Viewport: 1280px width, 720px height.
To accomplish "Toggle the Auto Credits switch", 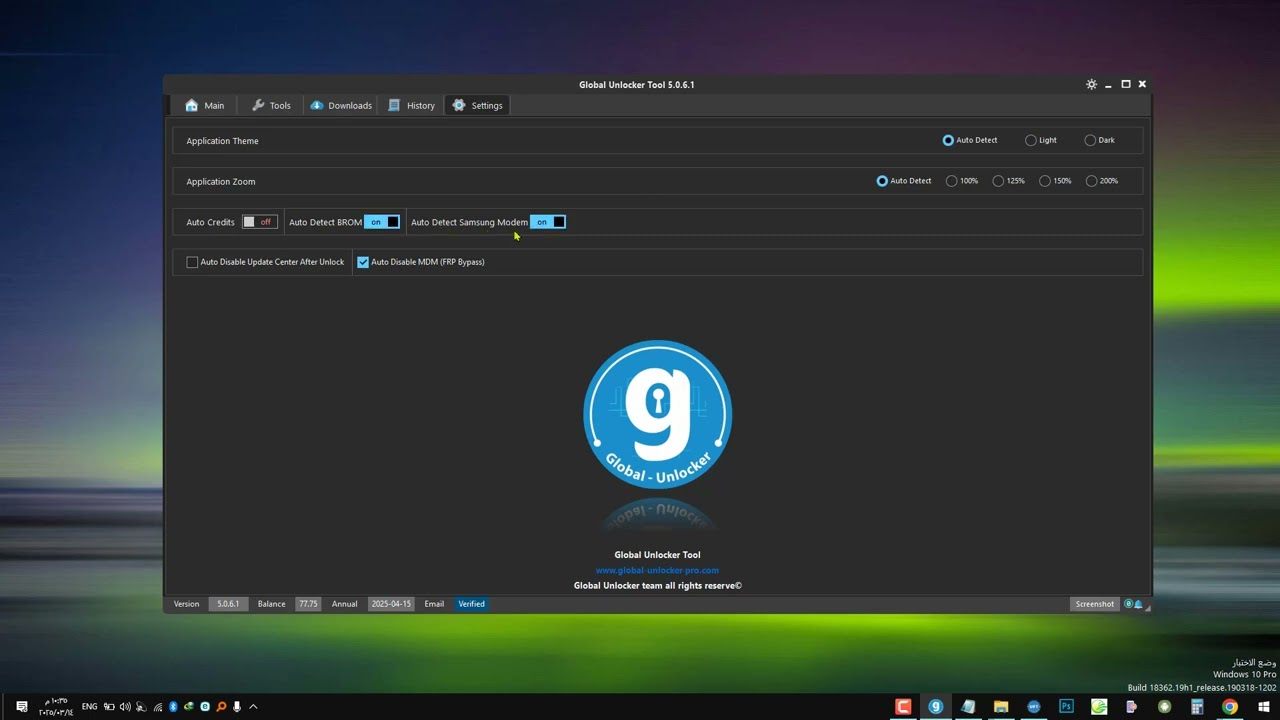I will click(259, 222).
